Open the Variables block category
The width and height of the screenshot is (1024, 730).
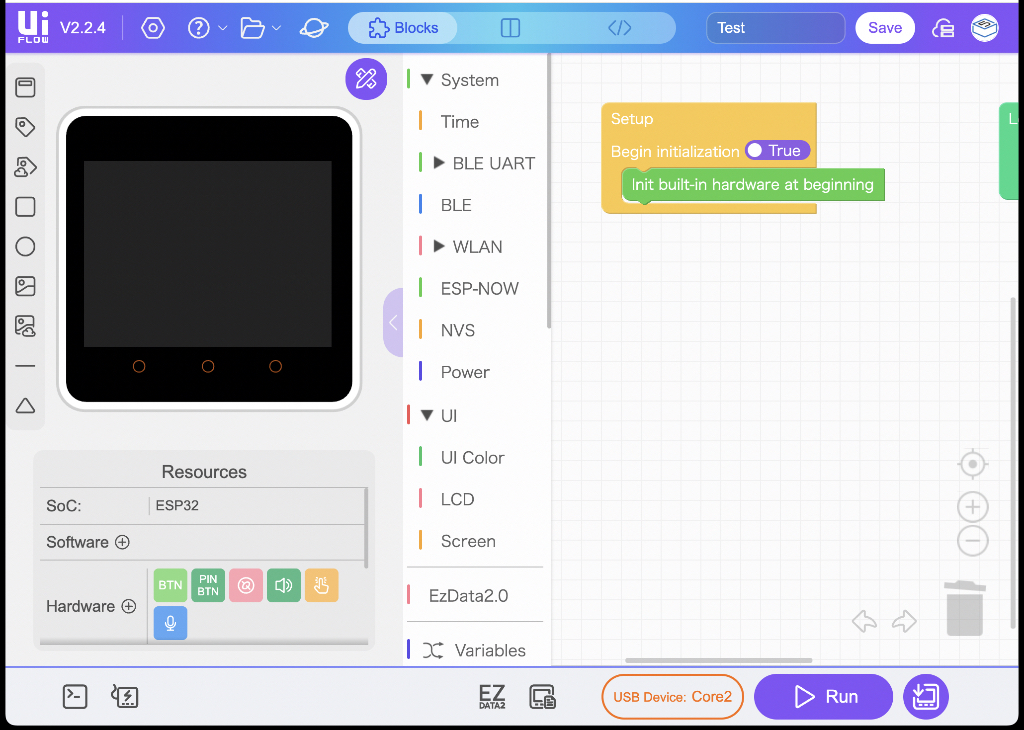click(490, 650)
